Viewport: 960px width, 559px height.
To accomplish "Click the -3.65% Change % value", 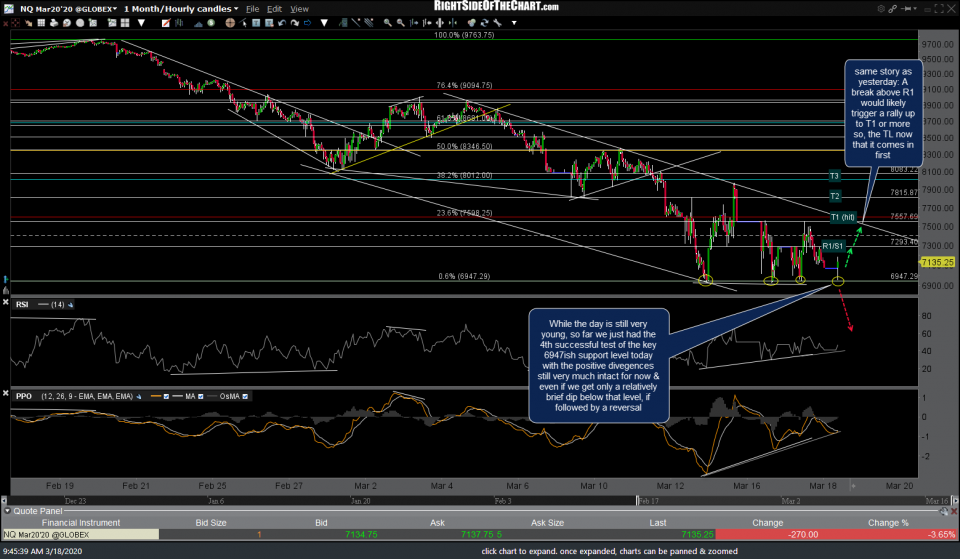I will (x=941, y=535).
